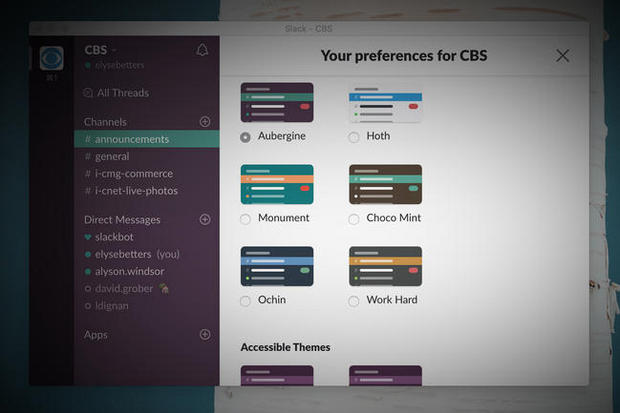Click the Aubergine theme preview thumbnail

[277, 102]
